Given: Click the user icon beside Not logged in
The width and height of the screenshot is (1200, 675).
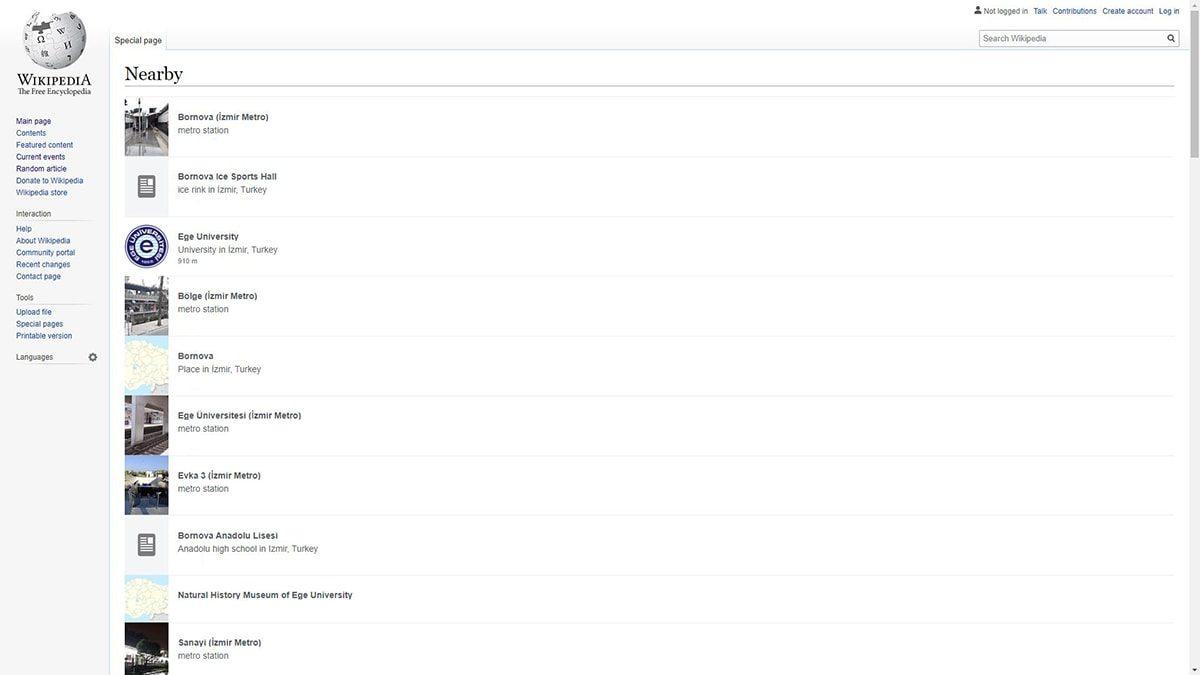Looking at the screenshot, I should 977,11.
